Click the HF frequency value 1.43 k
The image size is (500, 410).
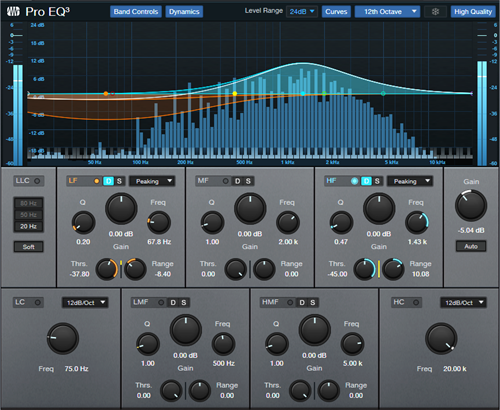click(417, 242)
